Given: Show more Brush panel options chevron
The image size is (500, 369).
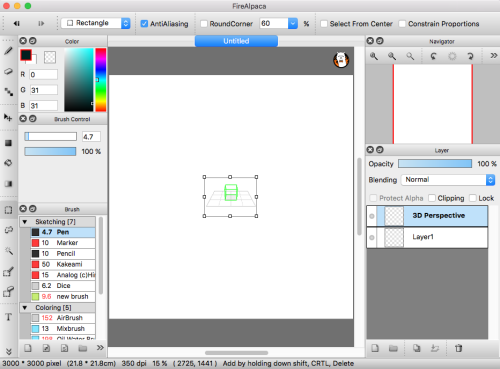Looking at the screenshot, I should click(100, 348).
